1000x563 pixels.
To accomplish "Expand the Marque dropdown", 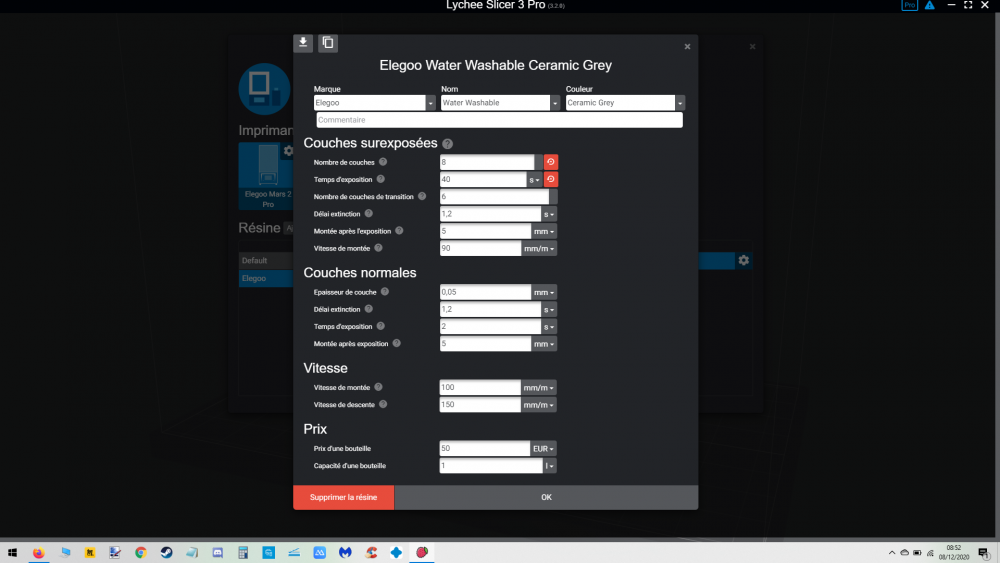I will pyautogui.click(x=430, y=103).
